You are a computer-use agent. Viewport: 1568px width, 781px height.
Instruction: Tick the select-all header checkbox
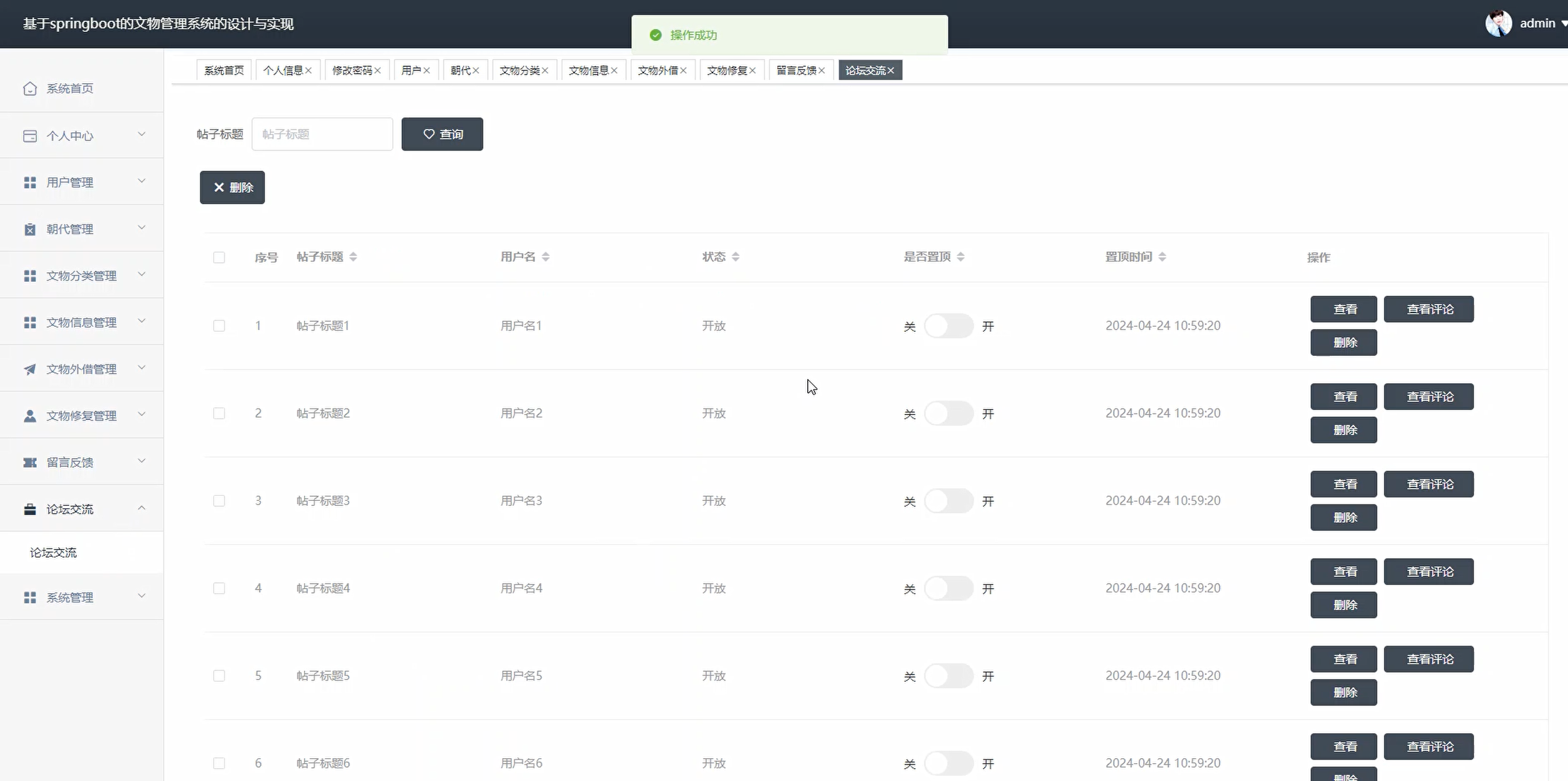click(219, 258)
